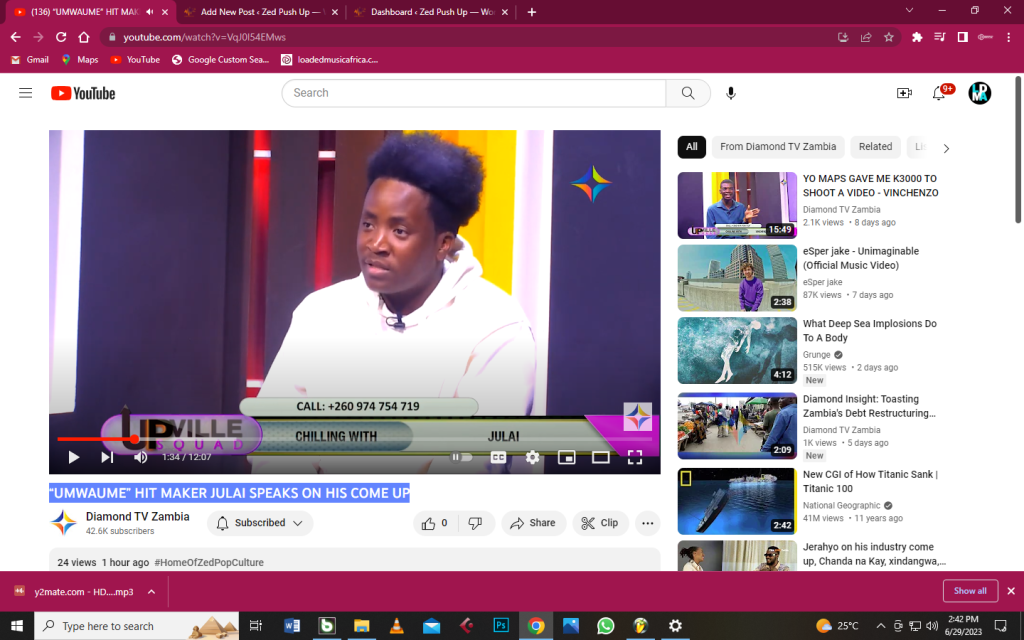Start voice search with microphone icon
This screenshot has height=640, width=1024.
731,93
